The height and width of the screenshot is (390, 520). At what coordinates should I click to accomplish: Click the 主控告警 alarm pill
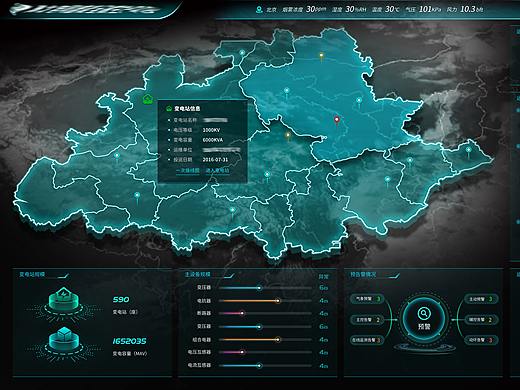(x=367, y=320)
